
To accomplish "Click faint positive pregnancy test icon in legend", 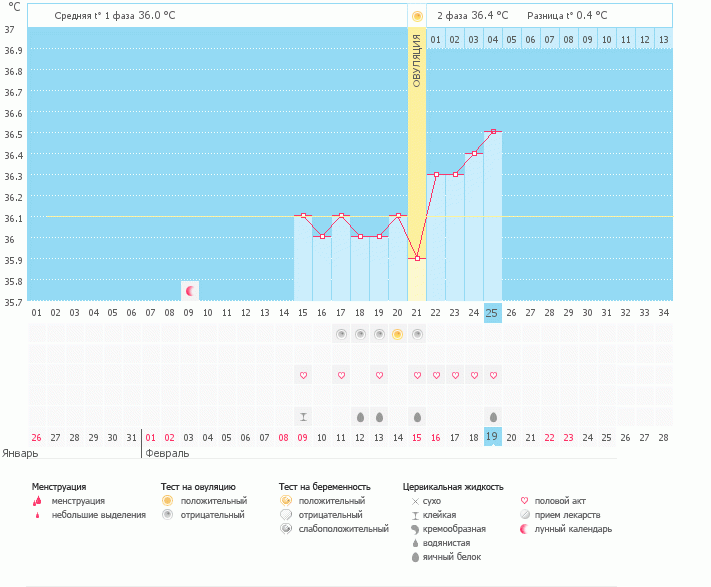I will point(286,529).
